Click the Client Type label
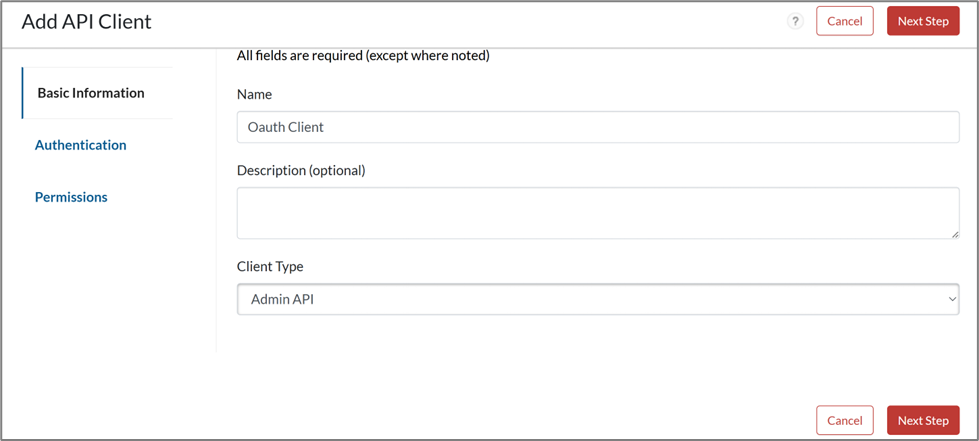The height and width of the screenshot is (441, 979). [x=270, y=267]
